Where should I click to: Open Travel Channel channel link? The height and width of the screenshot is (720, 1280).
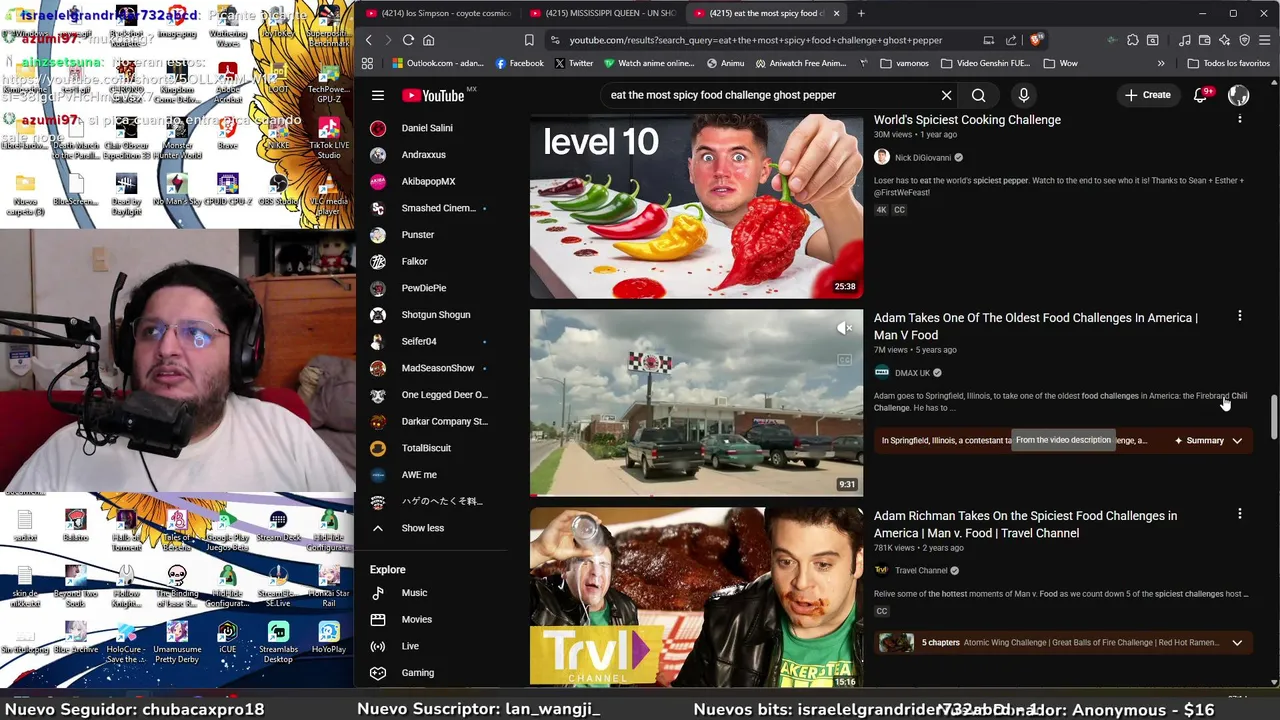point(921,571)
